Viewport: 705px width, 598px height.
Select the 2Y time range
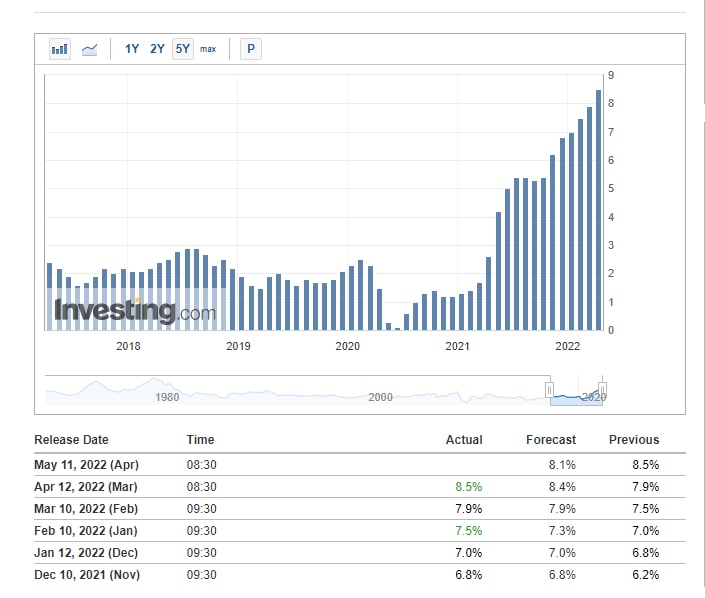pyautogui.click(x=157, y=49)
